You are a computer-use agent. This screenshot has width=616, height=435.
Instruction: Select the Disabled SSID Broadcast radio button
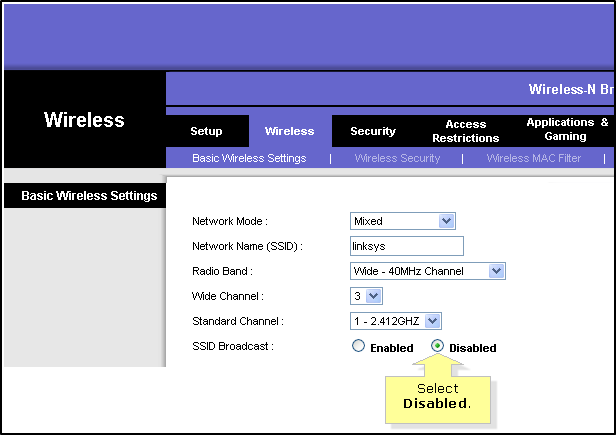437,346
